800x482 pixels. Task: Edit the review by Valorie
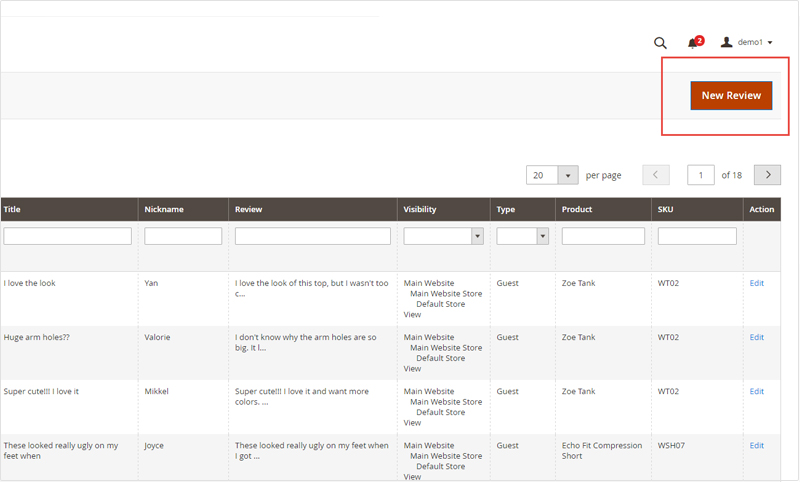pyautogui.click(x=757, y=337)
